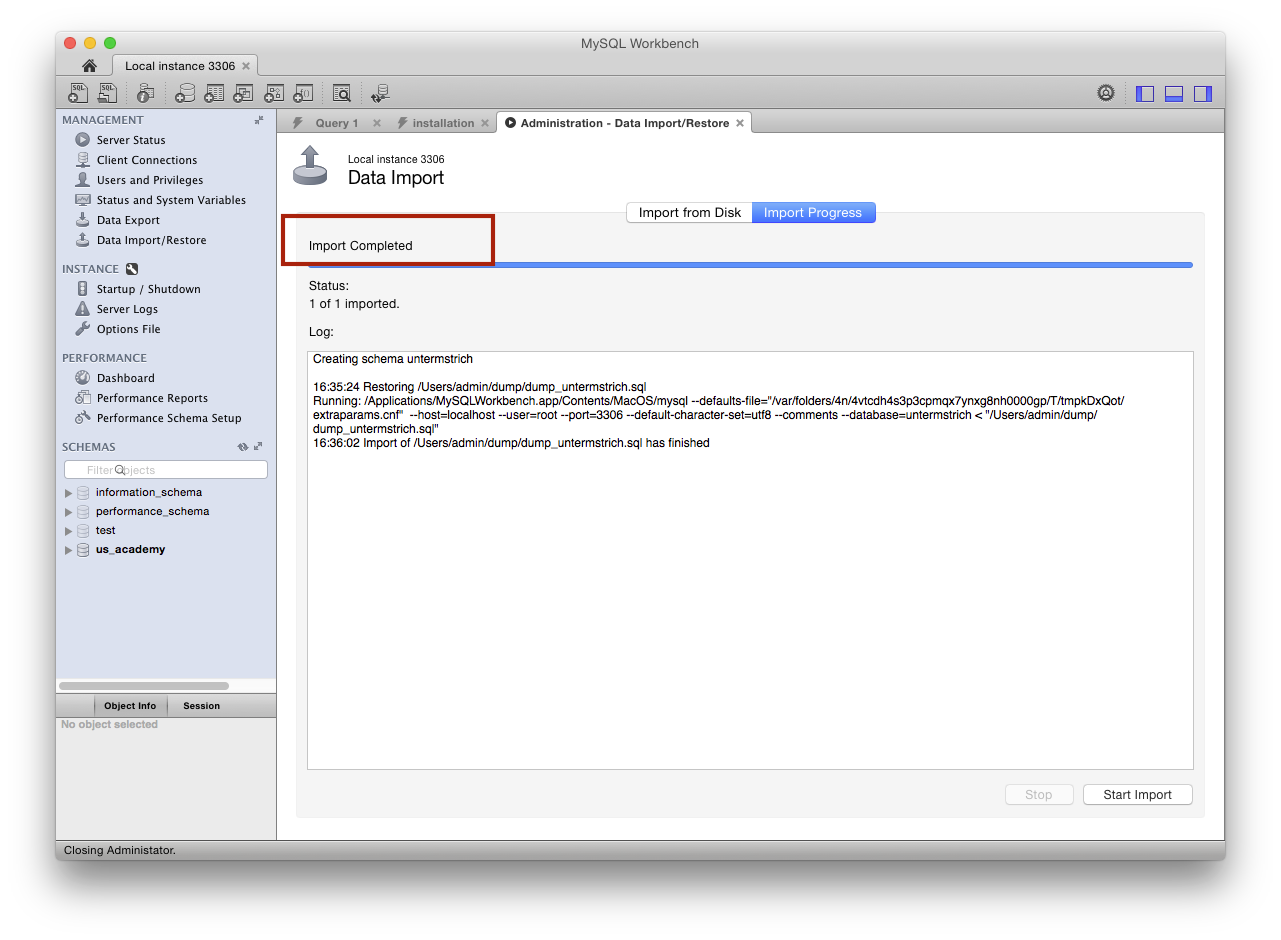Expand the us_academy schema node

coord(69,550)
